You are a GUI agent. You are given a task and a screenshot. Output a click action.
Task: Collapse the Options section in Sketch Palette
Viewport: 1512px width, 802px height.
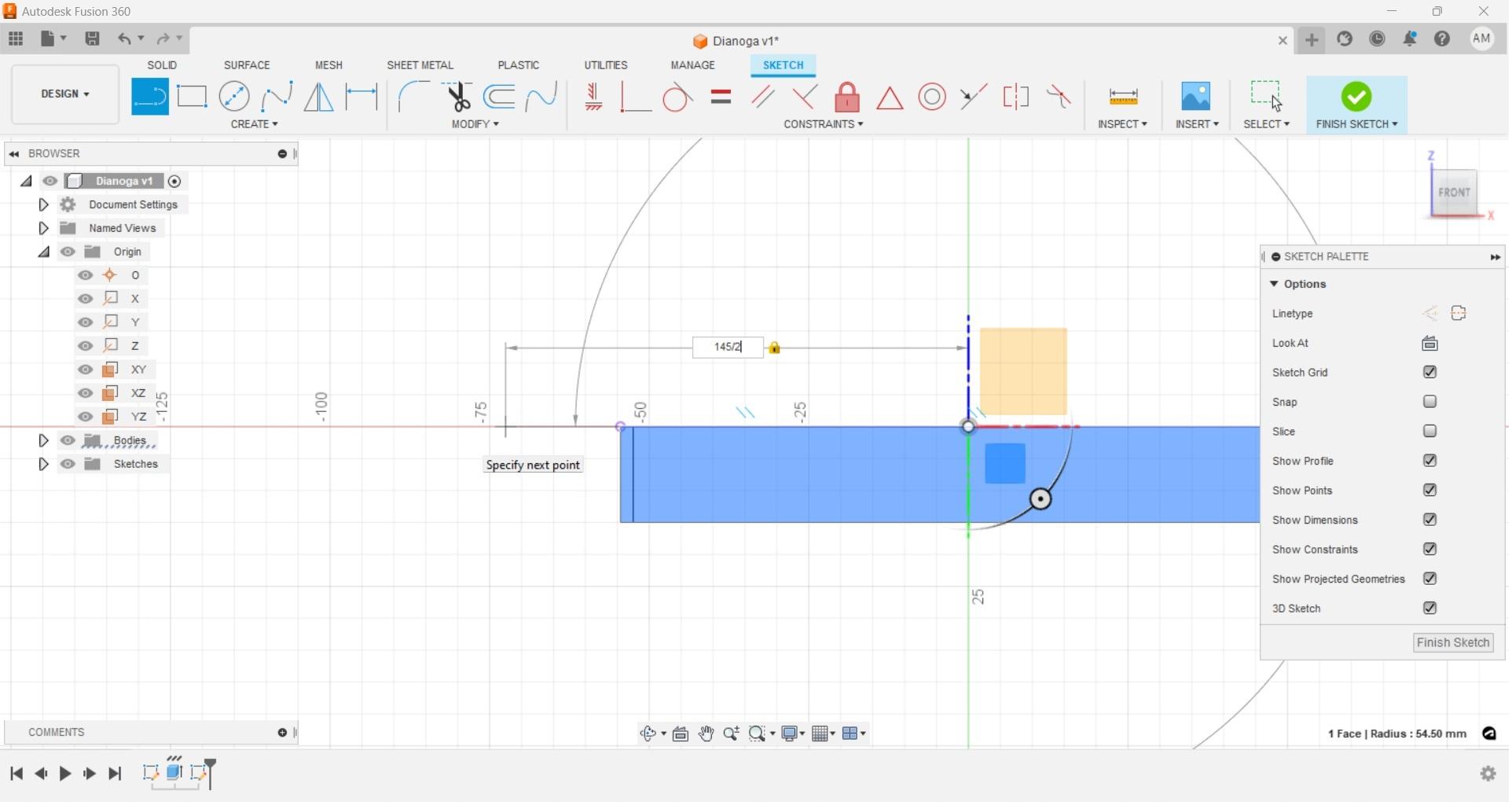tap(1274, 284)
